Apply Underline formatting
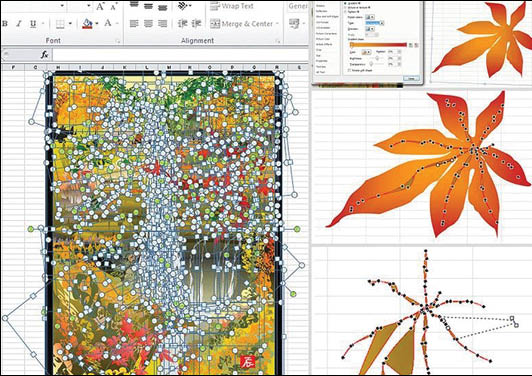 33,24
